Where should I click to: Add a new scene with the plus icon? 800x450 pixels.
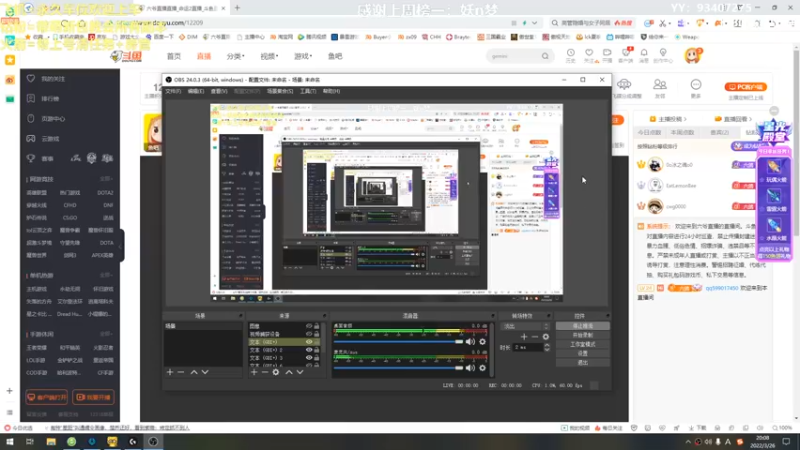coord(170,372)
